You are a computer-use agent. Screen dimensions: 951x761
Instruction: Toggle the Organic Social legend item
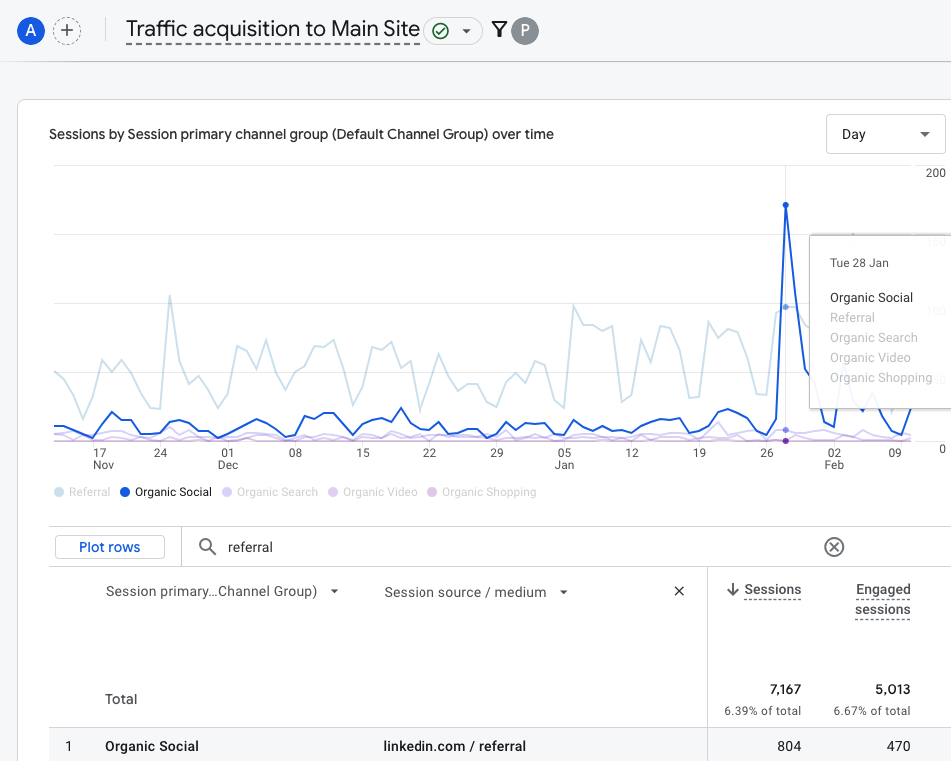166,492
